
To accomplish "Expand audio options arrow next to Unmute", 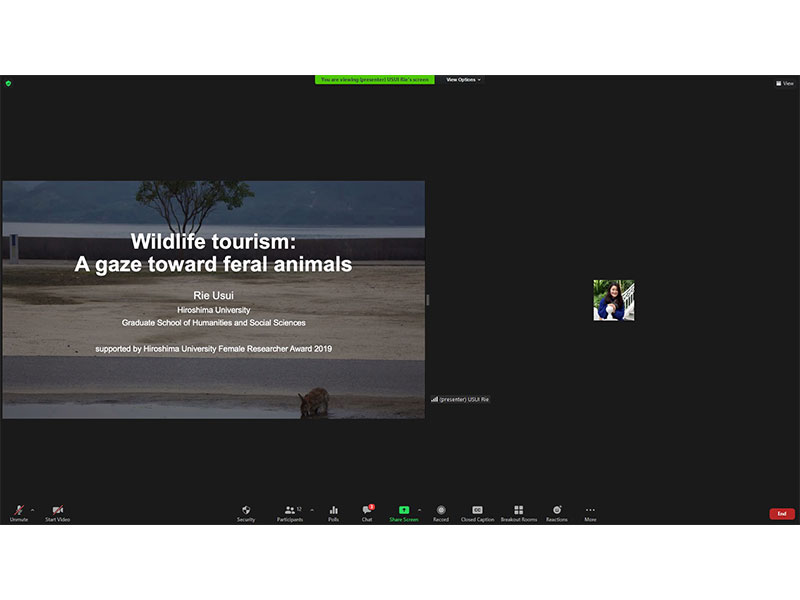I will (x=32, y=509).
